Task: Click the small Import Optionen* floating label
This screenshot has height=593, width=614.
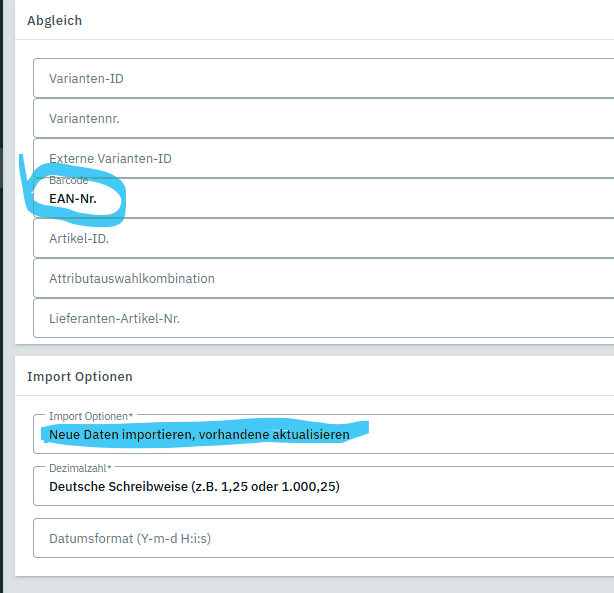Action: pyautogui.click(x=91, y=415)
